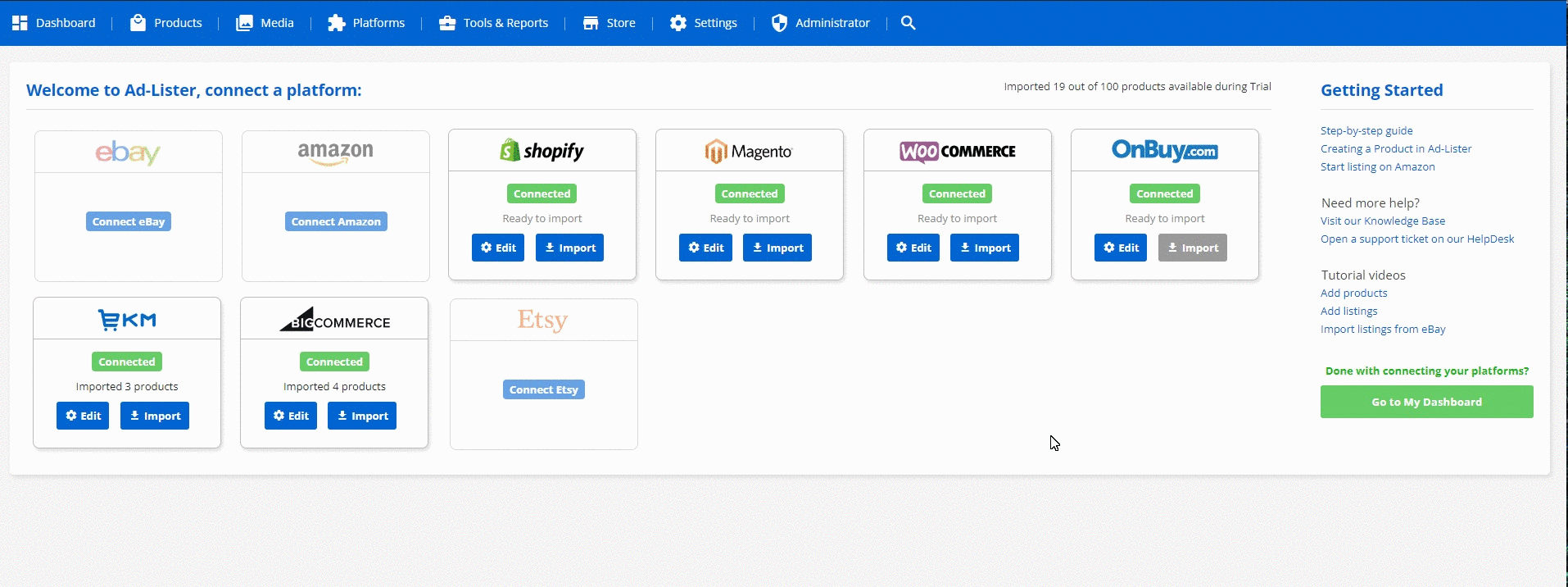Open the Media menu
Viewport: 1568px width, 587px height.
[277, 23]
